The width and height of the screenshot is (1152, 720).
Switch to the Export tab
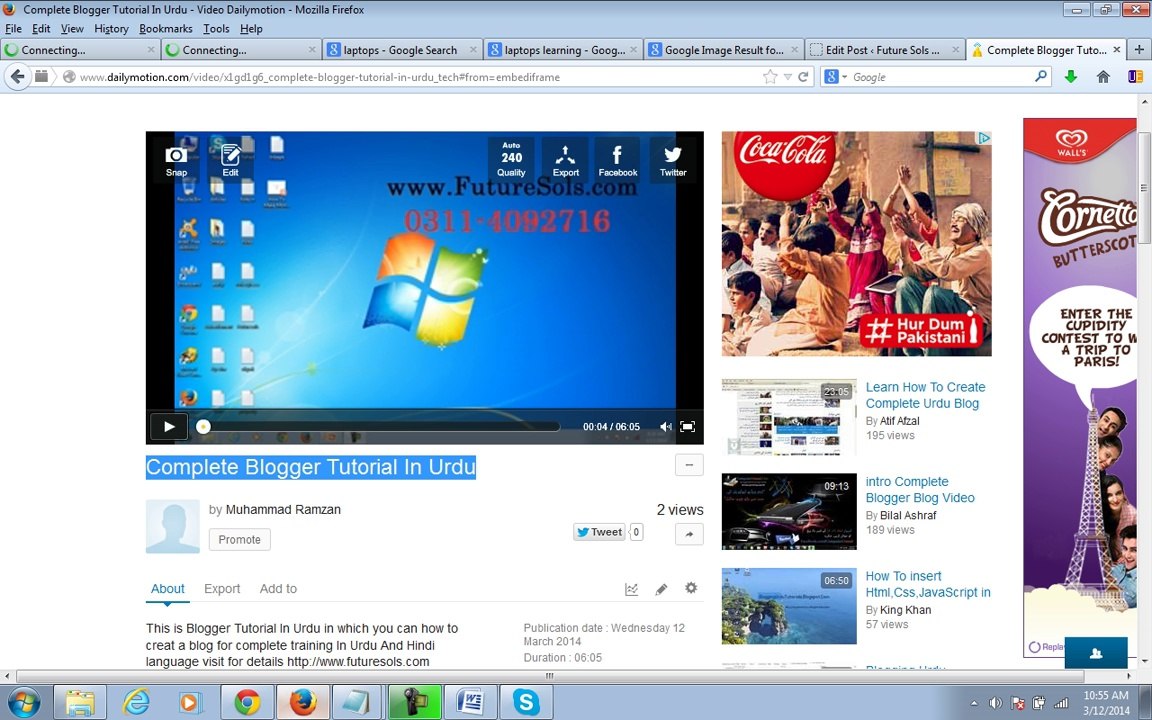click(x=222, y=588)
